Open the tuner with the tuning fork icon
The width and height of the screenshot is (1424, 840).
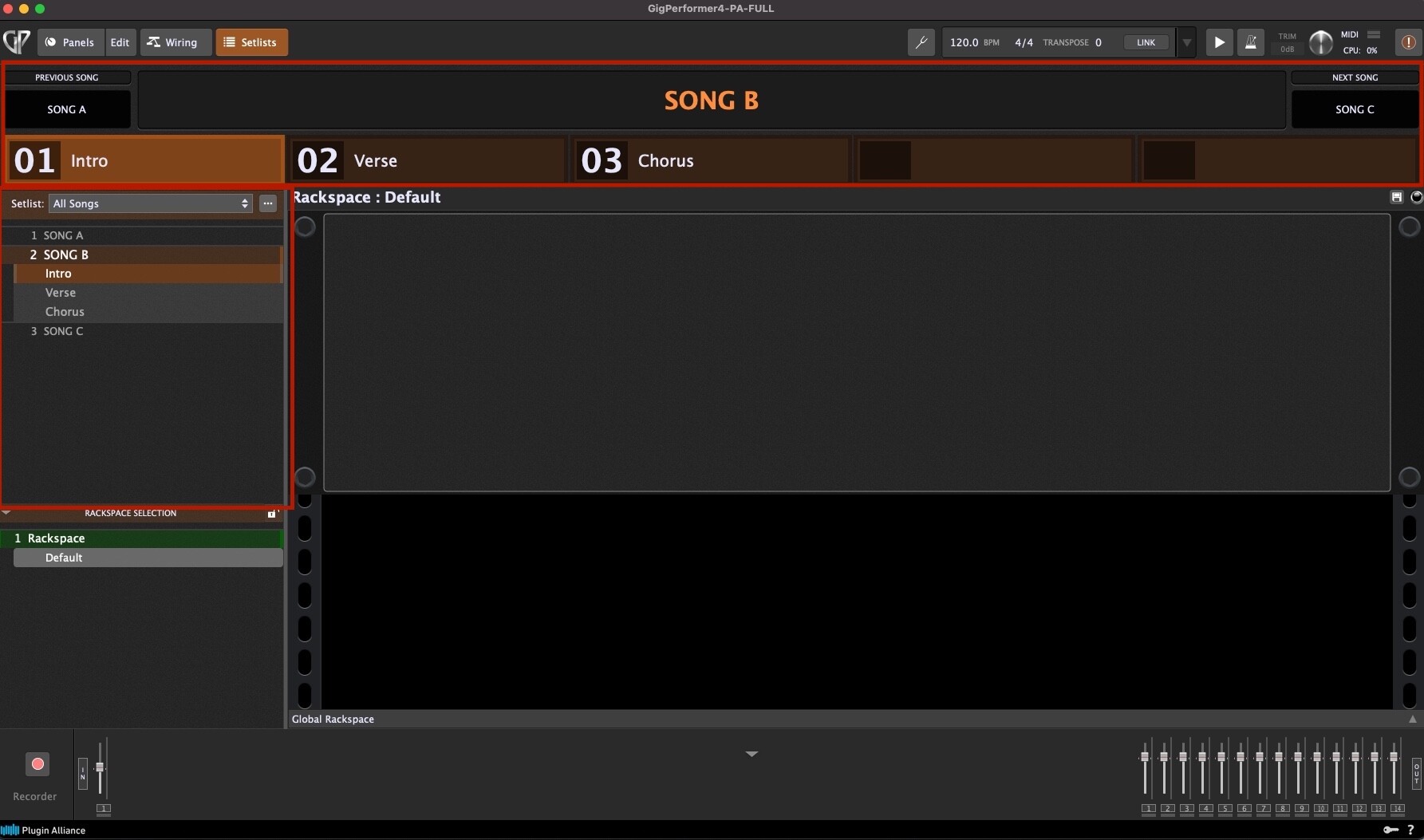(x=921, y=42)
